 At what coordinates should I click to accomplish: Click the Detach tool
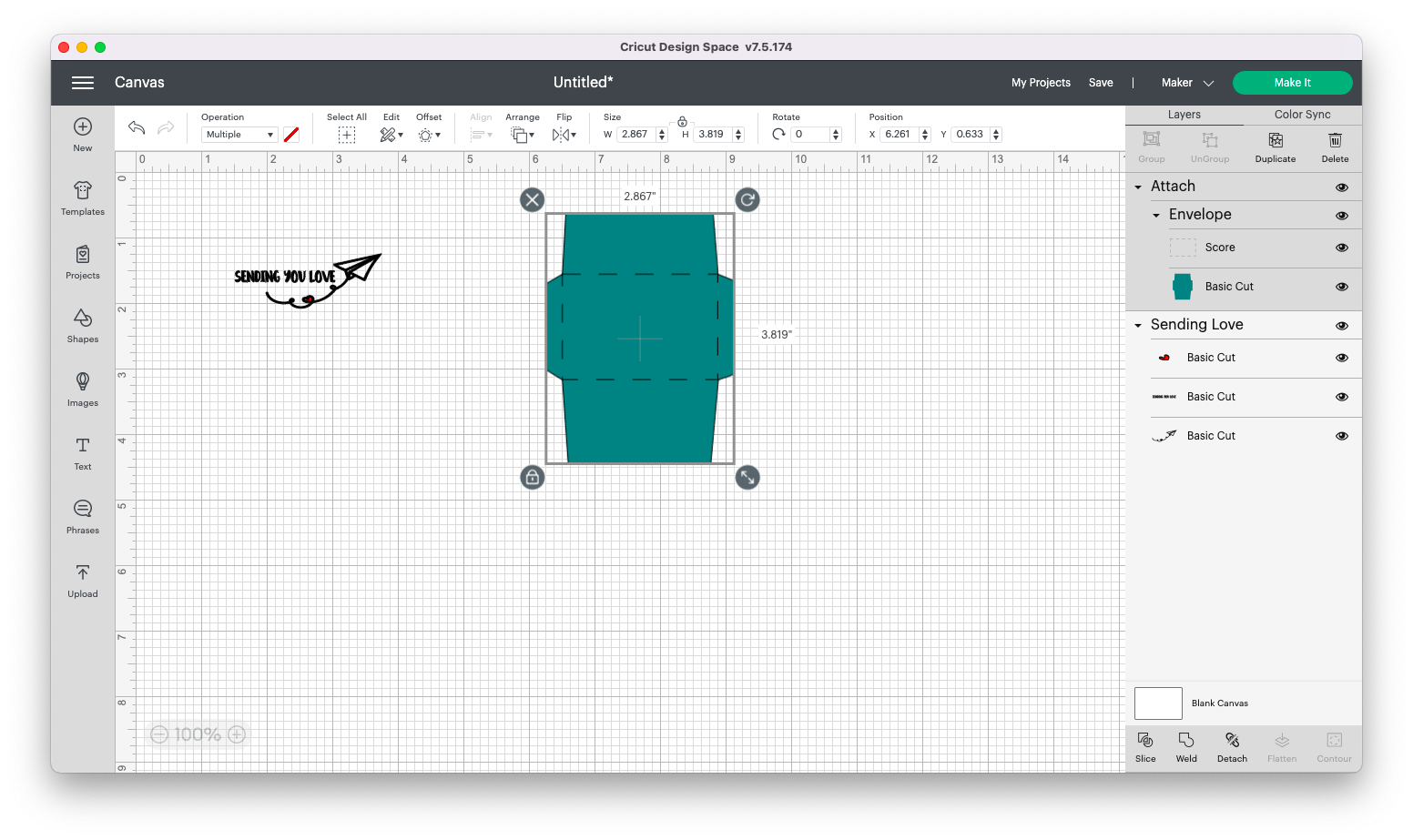point(1232,746)
